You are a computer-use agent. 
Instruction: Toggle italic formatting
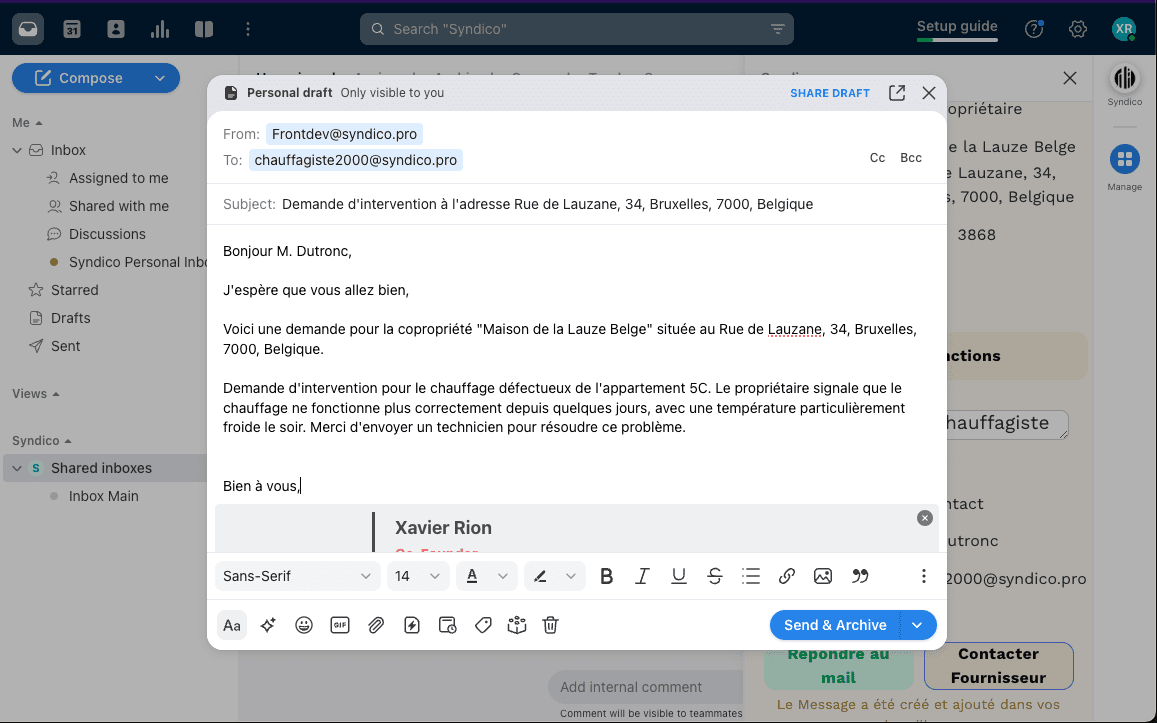click(x=642, y=576)
